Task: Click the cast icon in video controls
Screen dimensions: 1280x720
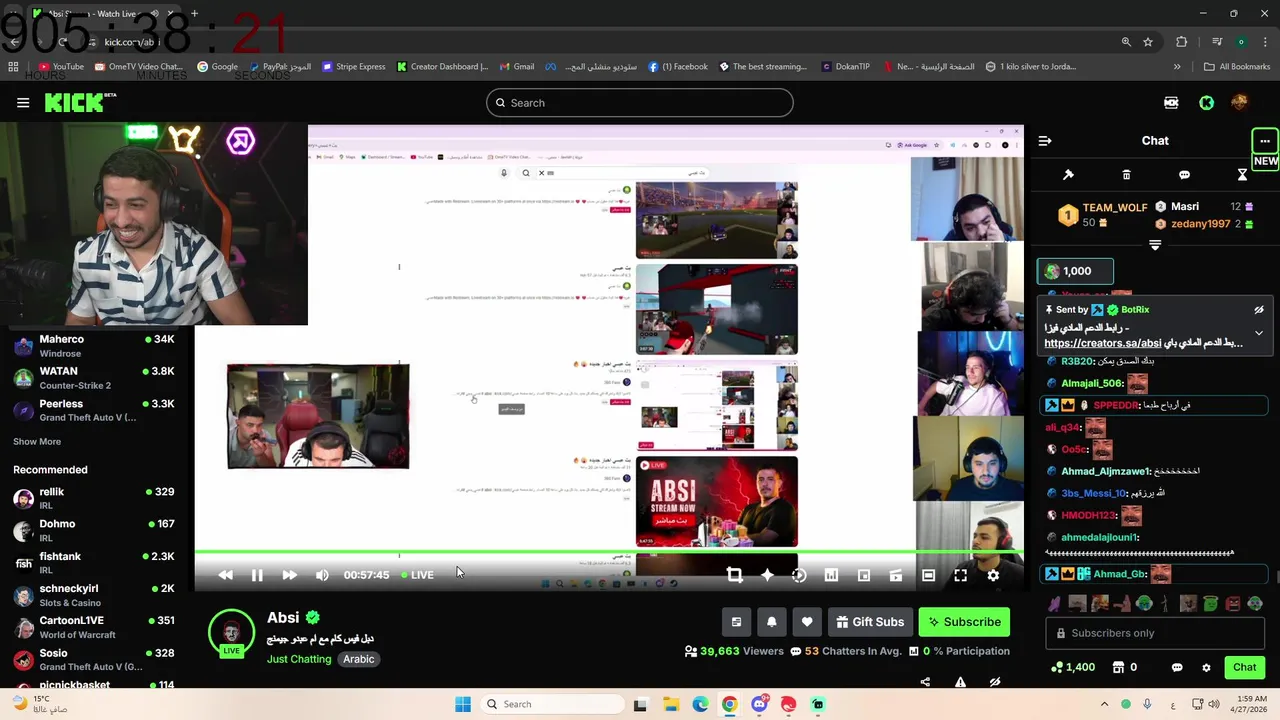Action: pos(896,575)
